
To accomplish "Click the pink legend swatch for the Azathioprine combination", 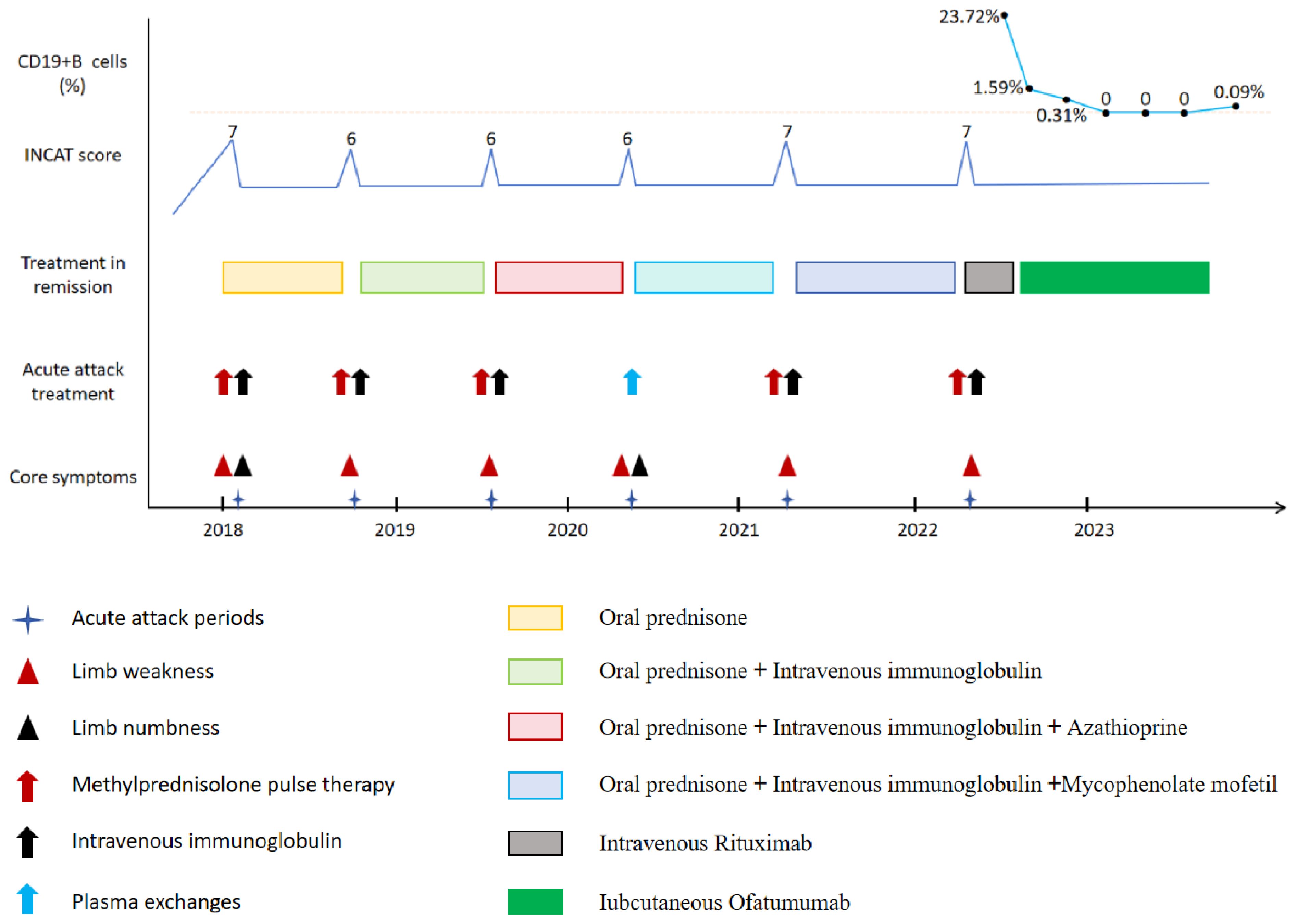I will coord(535,727).
